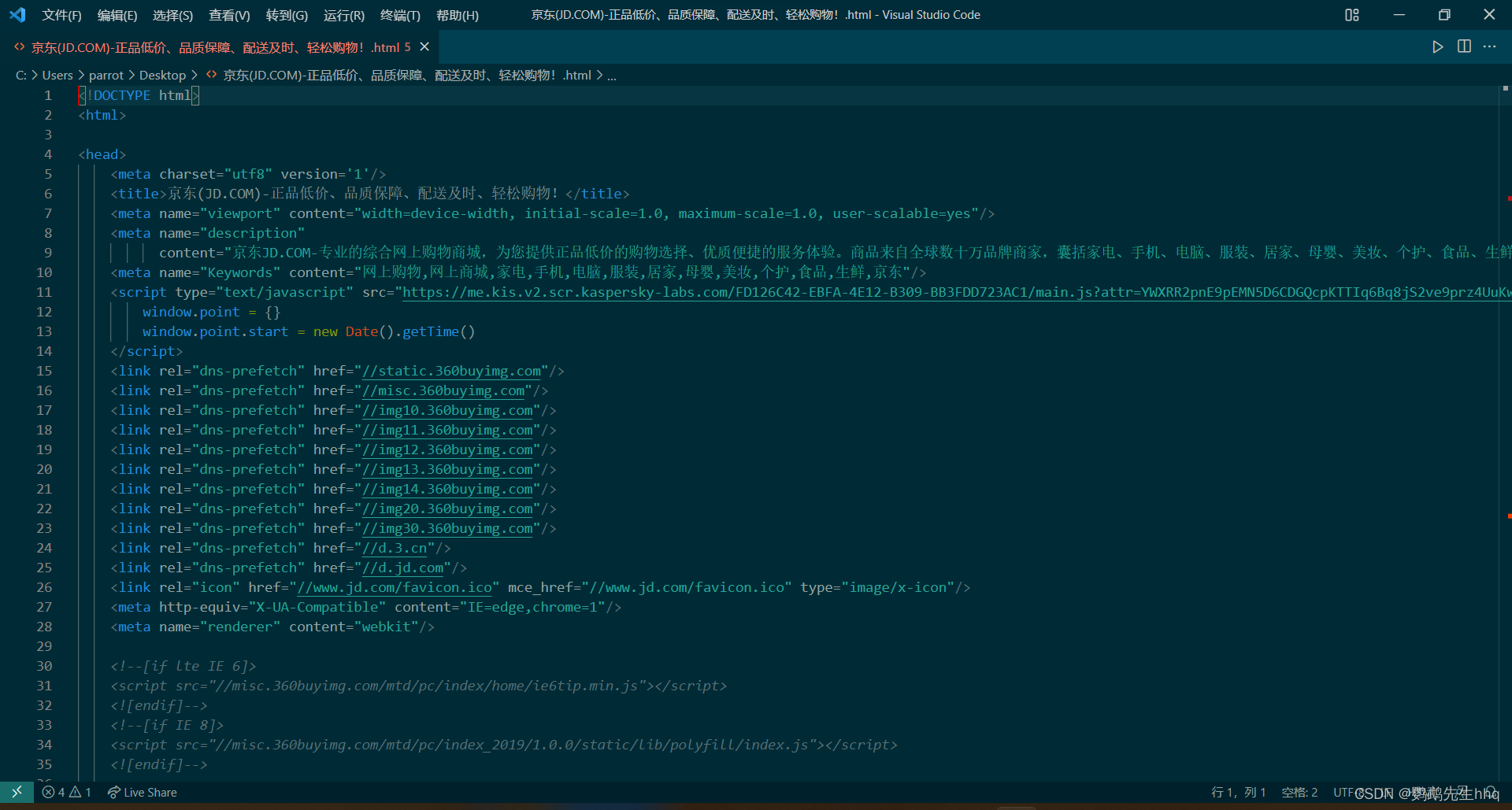Follow the //img12.360buyimg.com link
The width and height of the screenshot is (1512, 810).
click(x=447, y=449)
